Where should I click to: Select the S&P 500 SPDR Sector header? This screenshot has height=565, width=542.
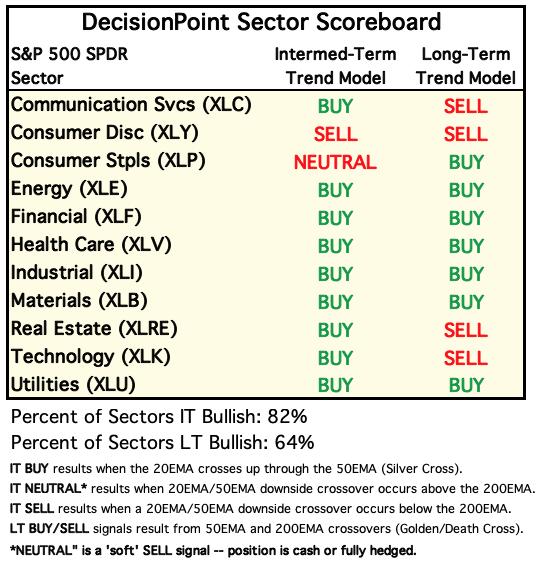click(x=70, y=66)
